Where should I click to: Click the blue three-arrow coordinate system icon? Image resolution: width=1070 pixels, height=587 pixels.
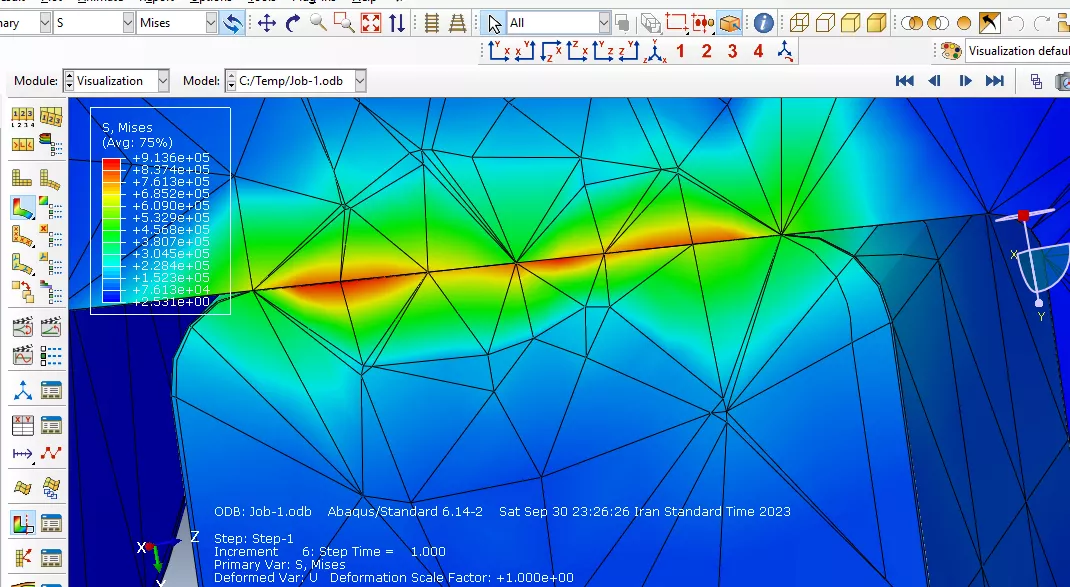pyautogui.click(x=23, y=390)
